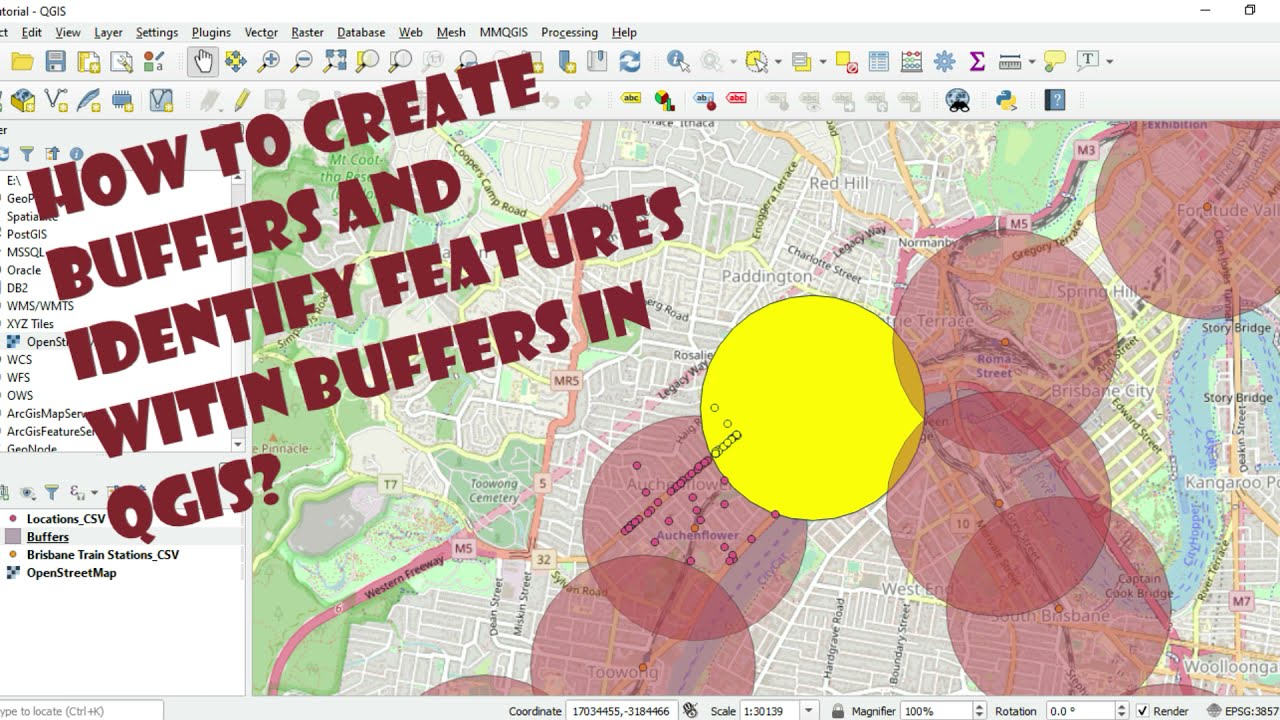The width and height of the screenshot is (1280, 720).
Task: Toggle the scale lock padlock icon
Action: 838,711
